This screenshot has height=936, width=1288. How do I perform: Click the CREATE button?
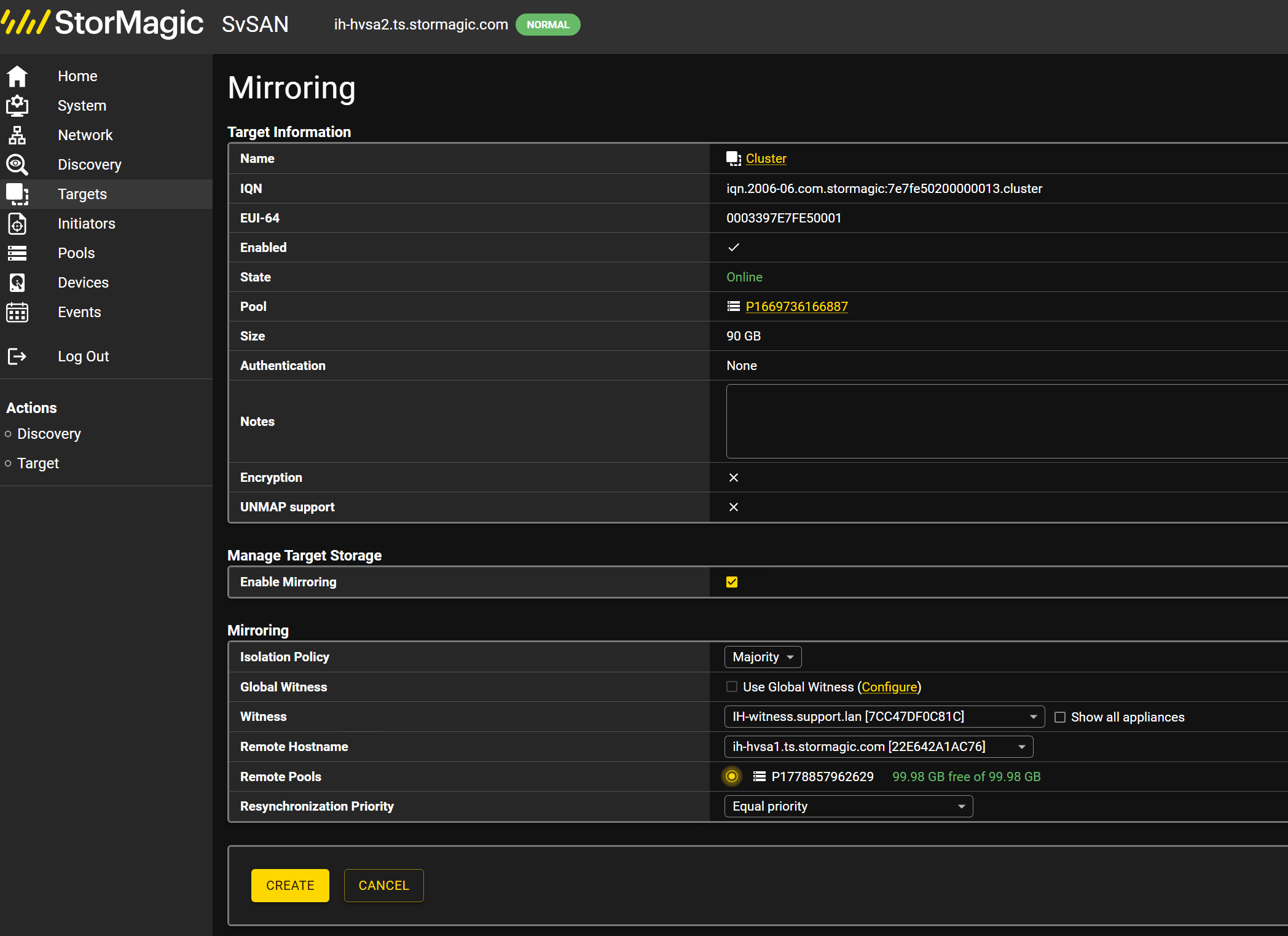(290, 886)
